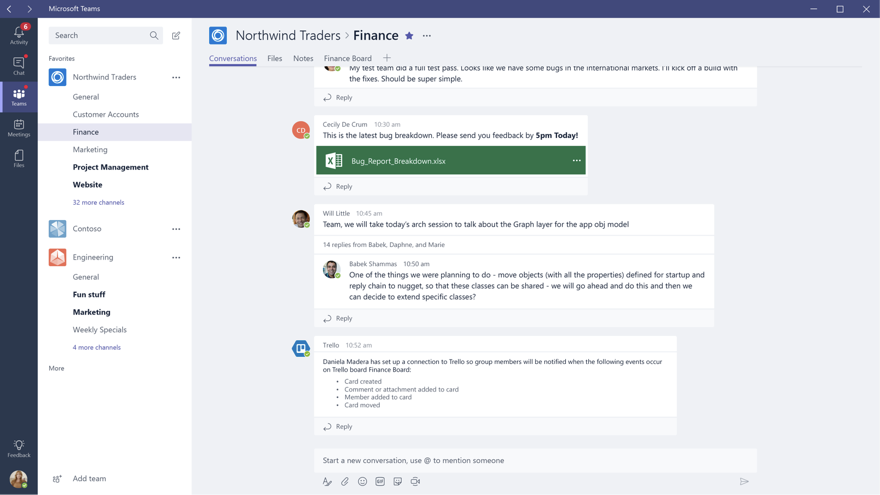Reply to Cecily De Crum's message
The width and height of the screenshot is (880, 495).
(338, 186)
